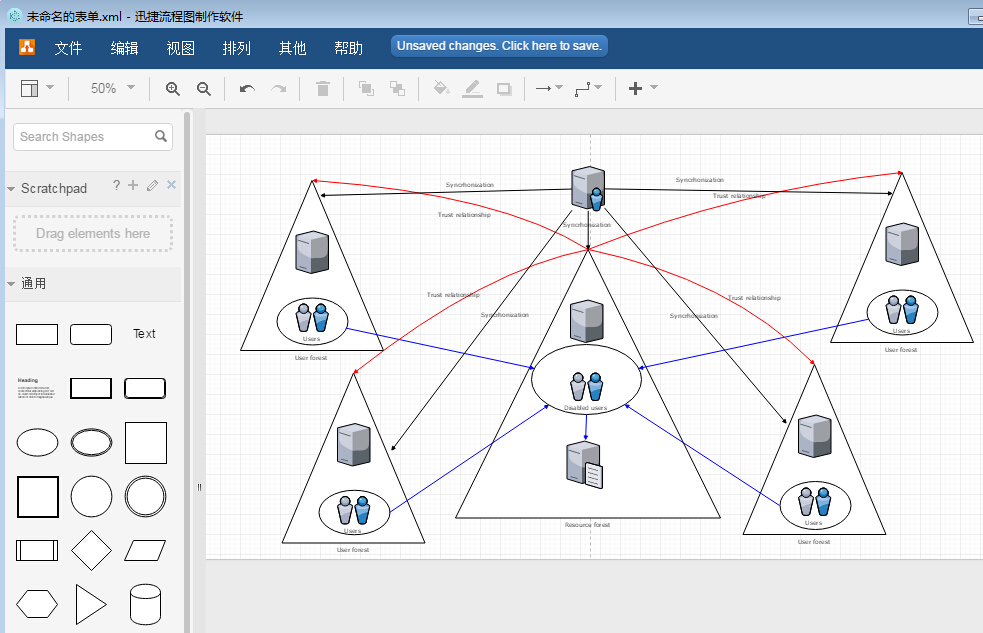Open the waypoints connector style dropdown
This screenshot has width=983, height=633.
(588, 88)
